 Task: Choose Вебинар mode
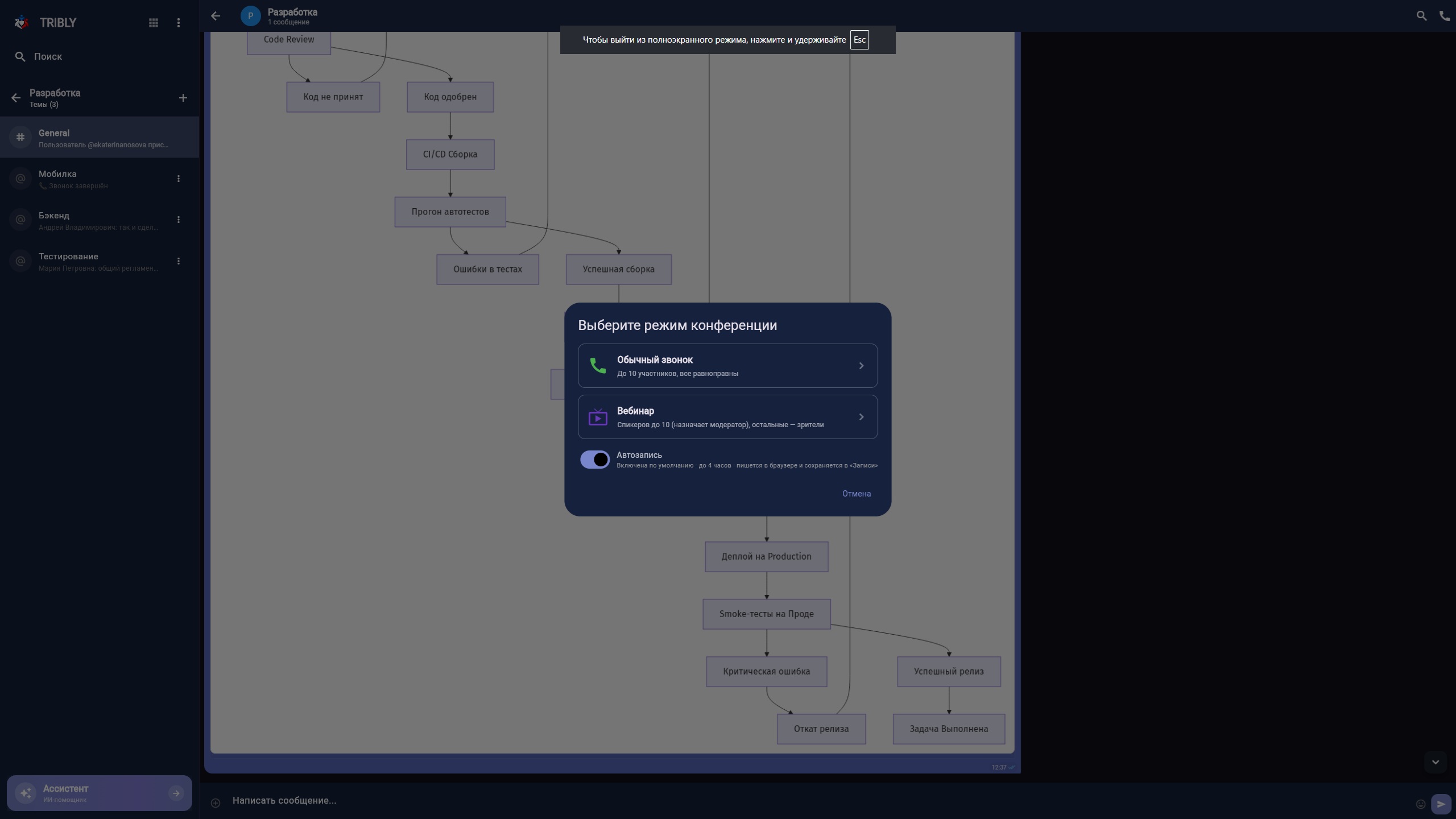point(728,417)
